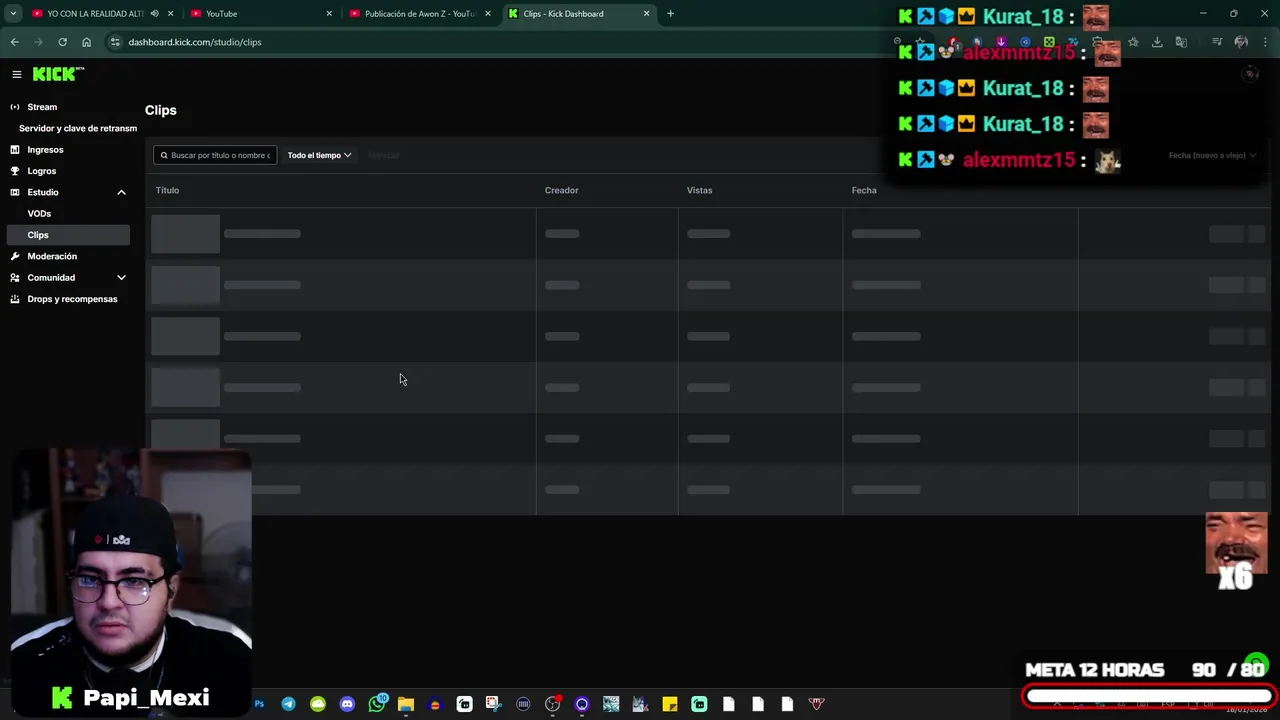Go back in browser
This screenshot has height=720, width=1280.
click(14, 42)
